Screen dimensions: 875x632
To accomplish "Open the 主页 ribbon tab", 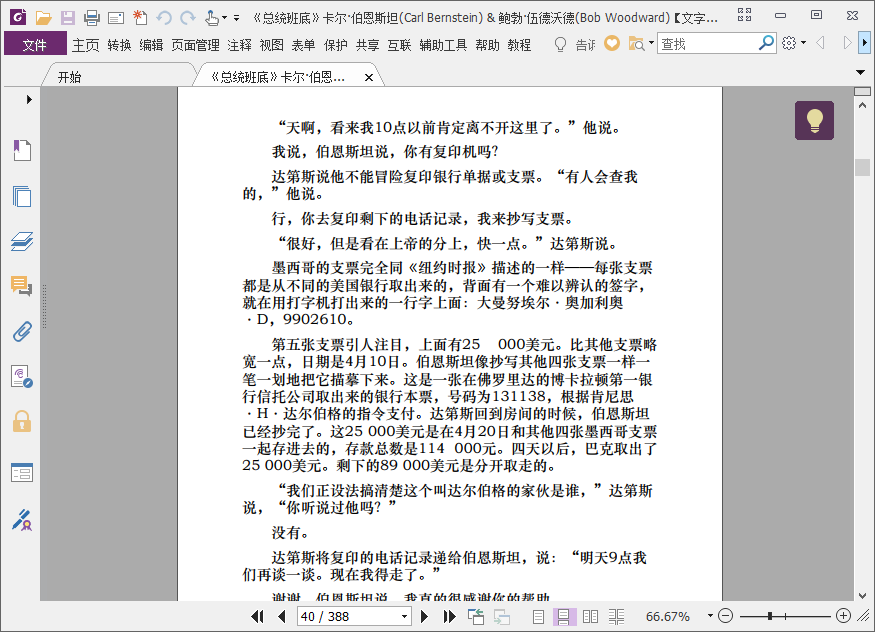I will [x=85, y=45].
